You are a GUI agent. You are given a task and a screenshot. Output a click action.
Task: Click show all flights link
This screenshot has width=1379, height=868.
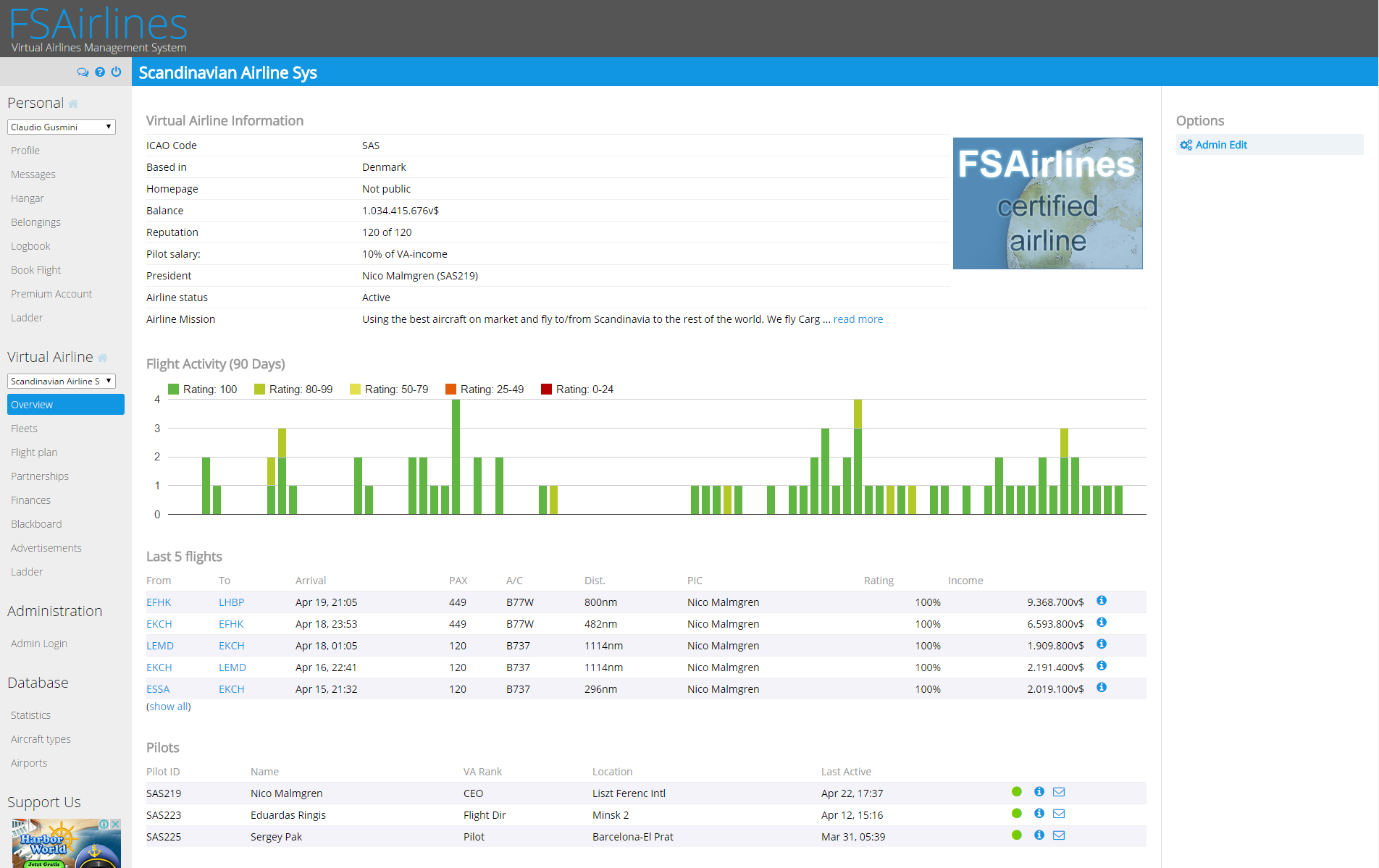tap(169, 707)
